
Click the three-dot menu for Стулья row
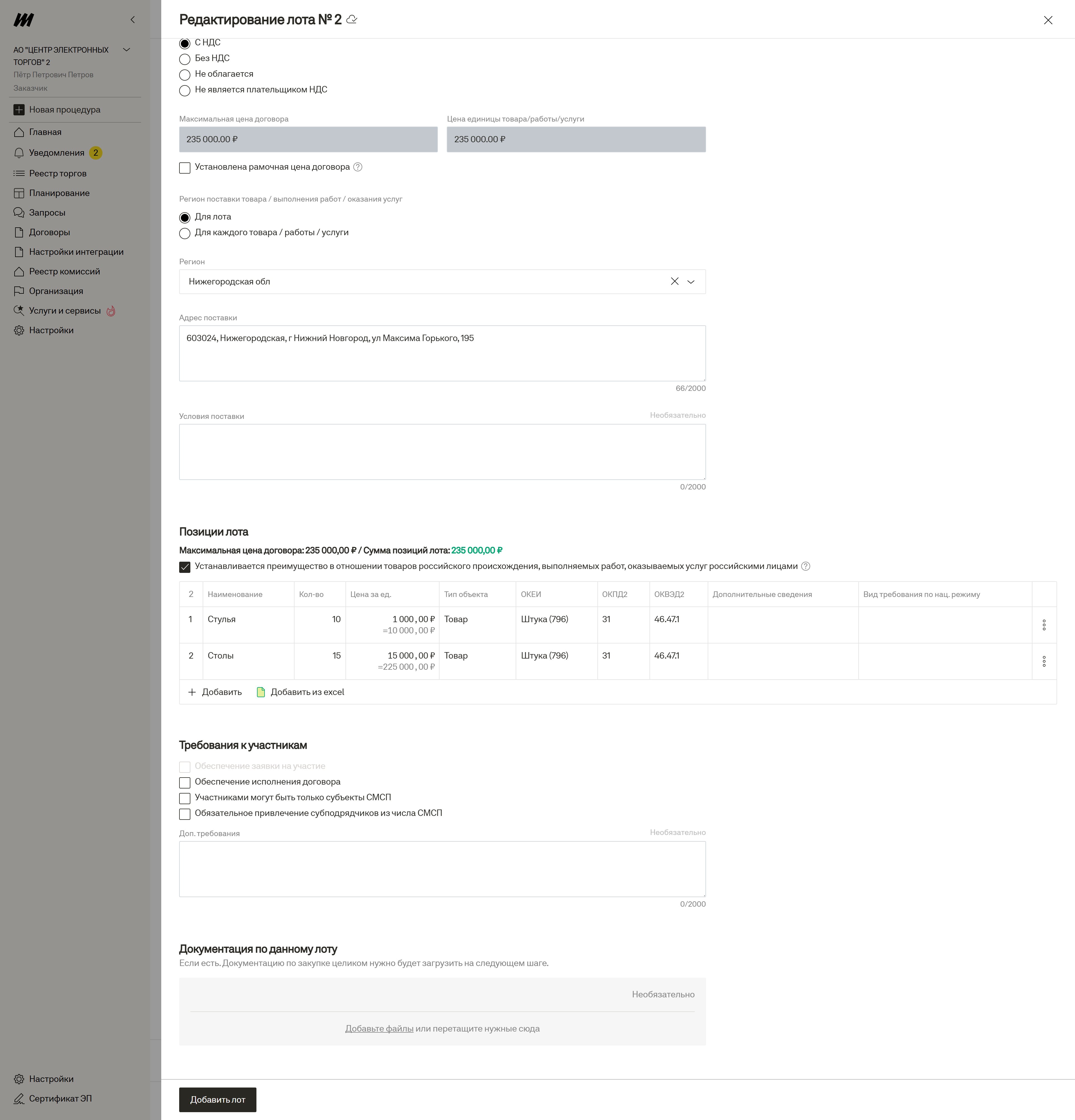1044,625
